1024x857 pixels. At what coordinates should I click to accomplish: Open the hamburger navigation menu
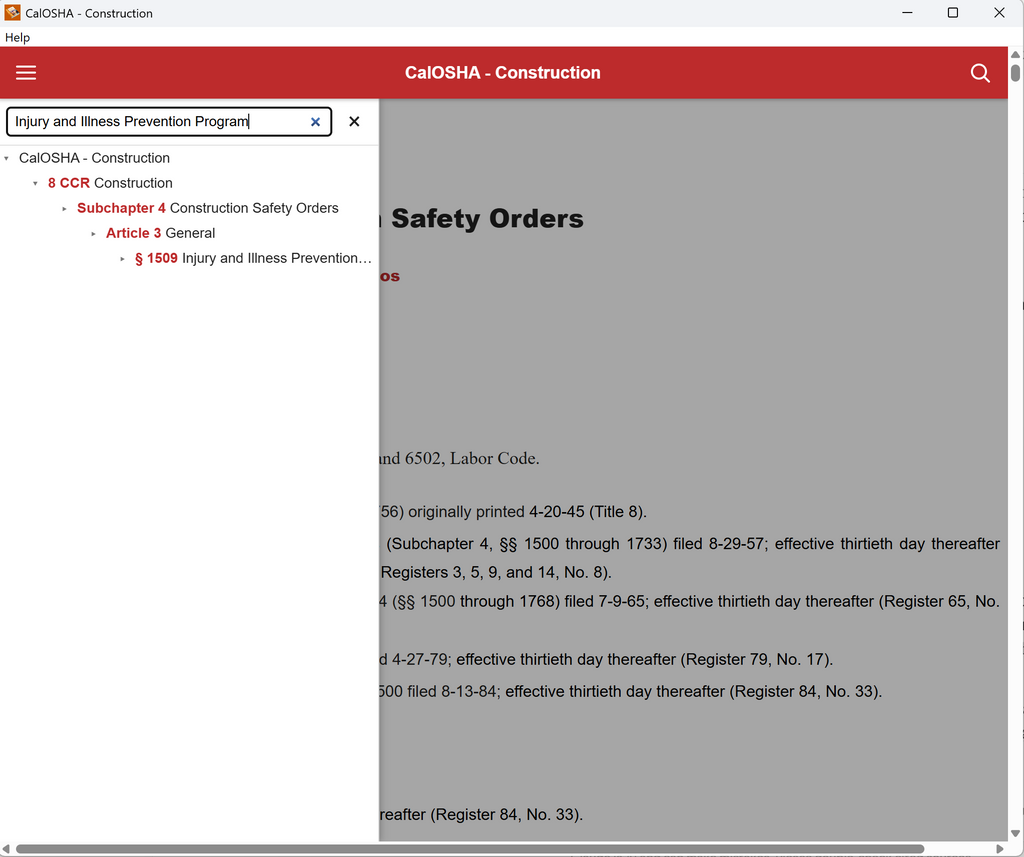click(x=26, y=73)
